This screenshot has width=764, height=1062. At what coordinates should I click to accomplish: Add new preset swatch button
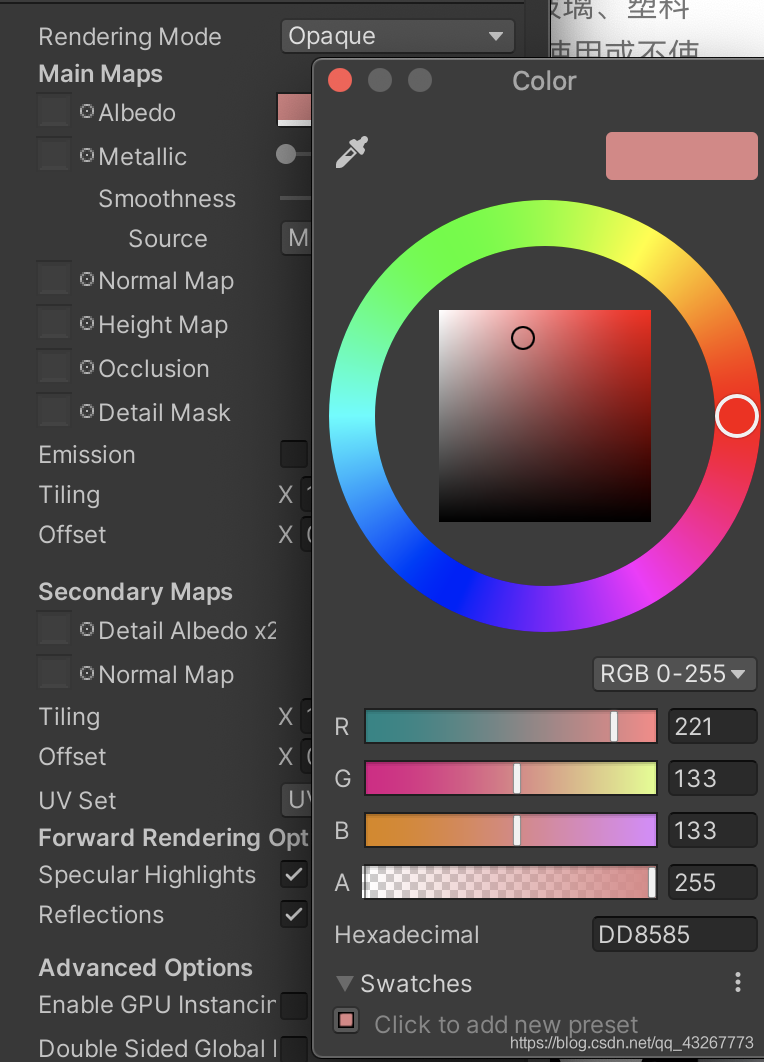[x=346, y=1021]
